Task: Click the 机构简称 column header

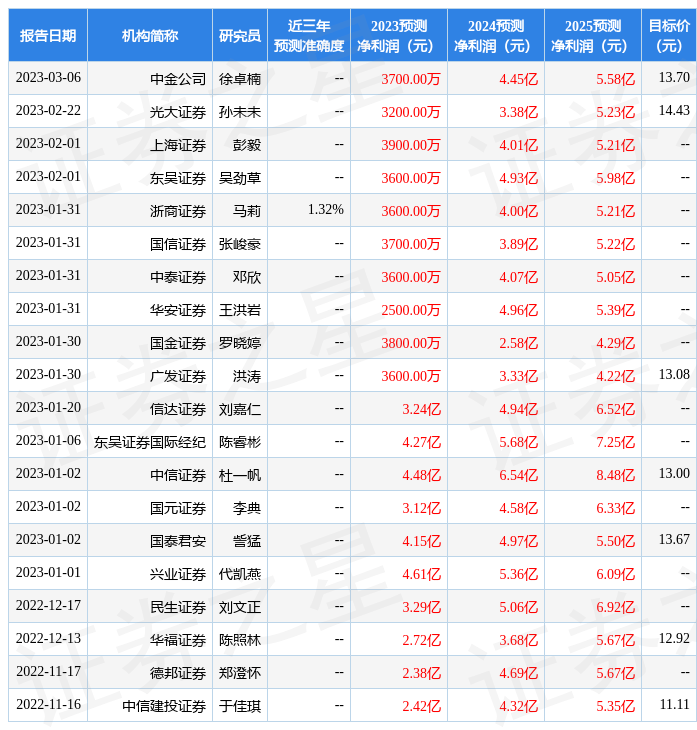Action: point(150,36)
